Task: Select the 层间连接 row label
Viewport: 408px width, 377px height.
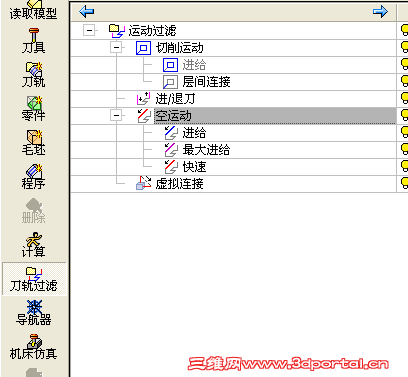Action: tap(207, 82)
